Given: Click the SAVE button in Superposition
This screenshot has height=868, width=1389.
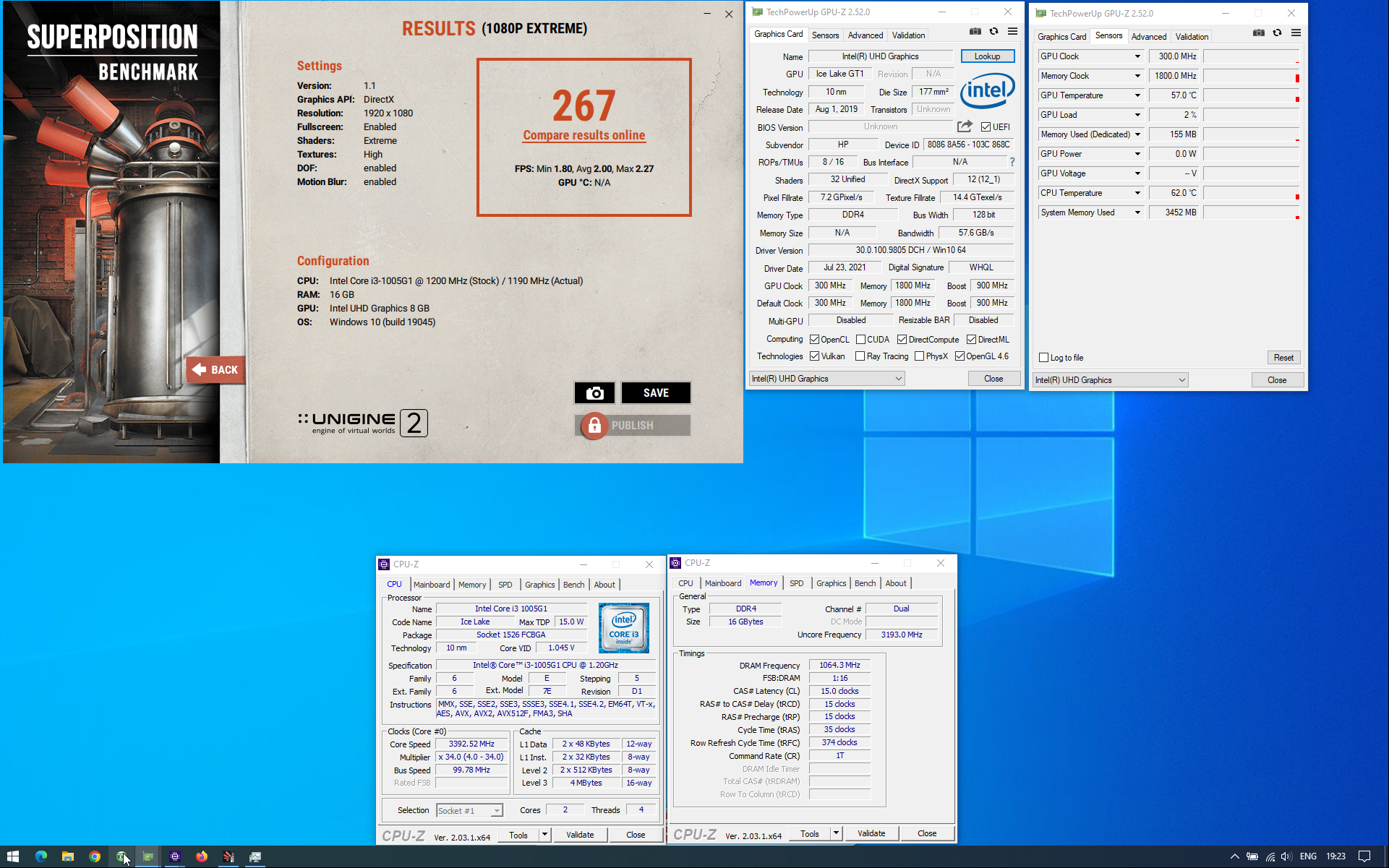Looking at the screenshot, I should 656,392.
